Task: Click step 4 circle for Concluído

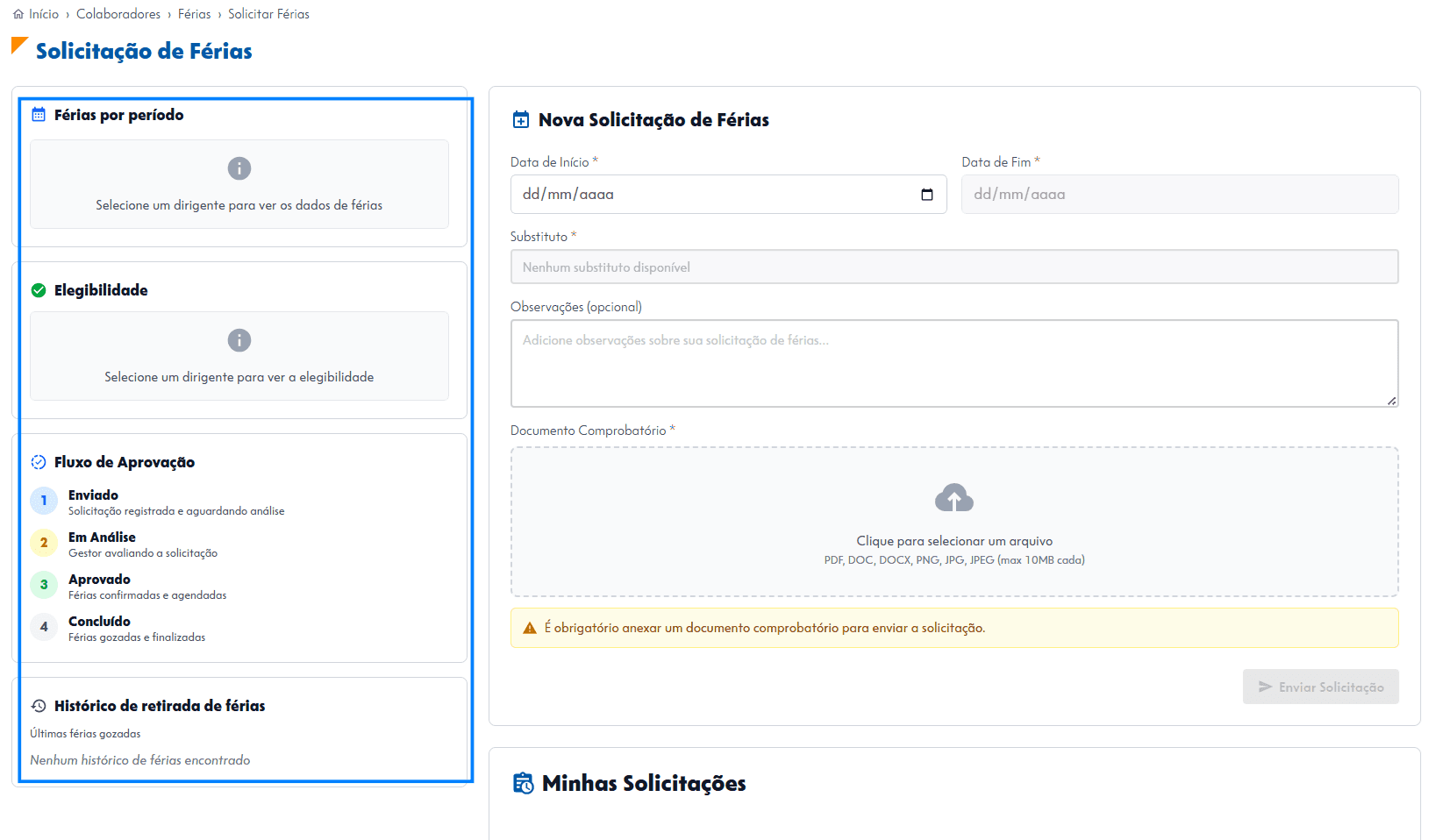Action: (x=44, y=627)
